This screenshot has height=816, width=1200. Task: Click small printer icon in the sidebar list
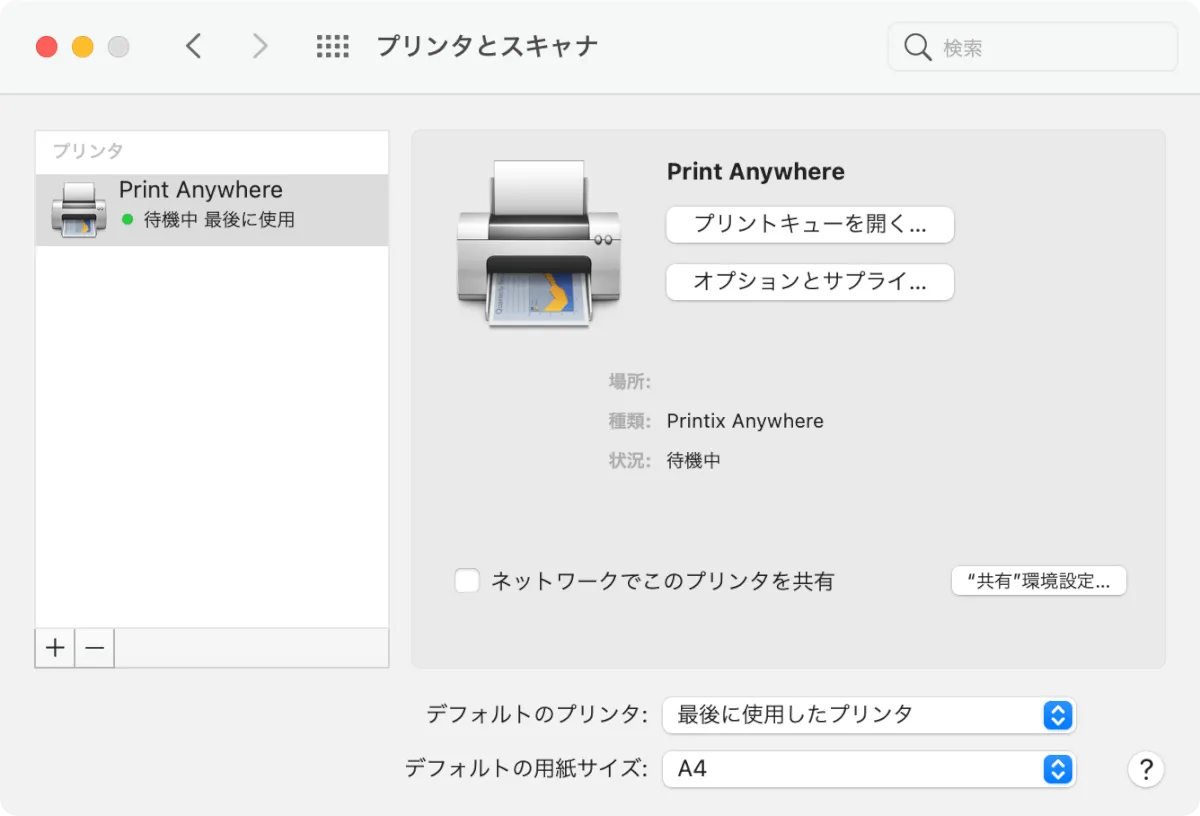[78, 210]
